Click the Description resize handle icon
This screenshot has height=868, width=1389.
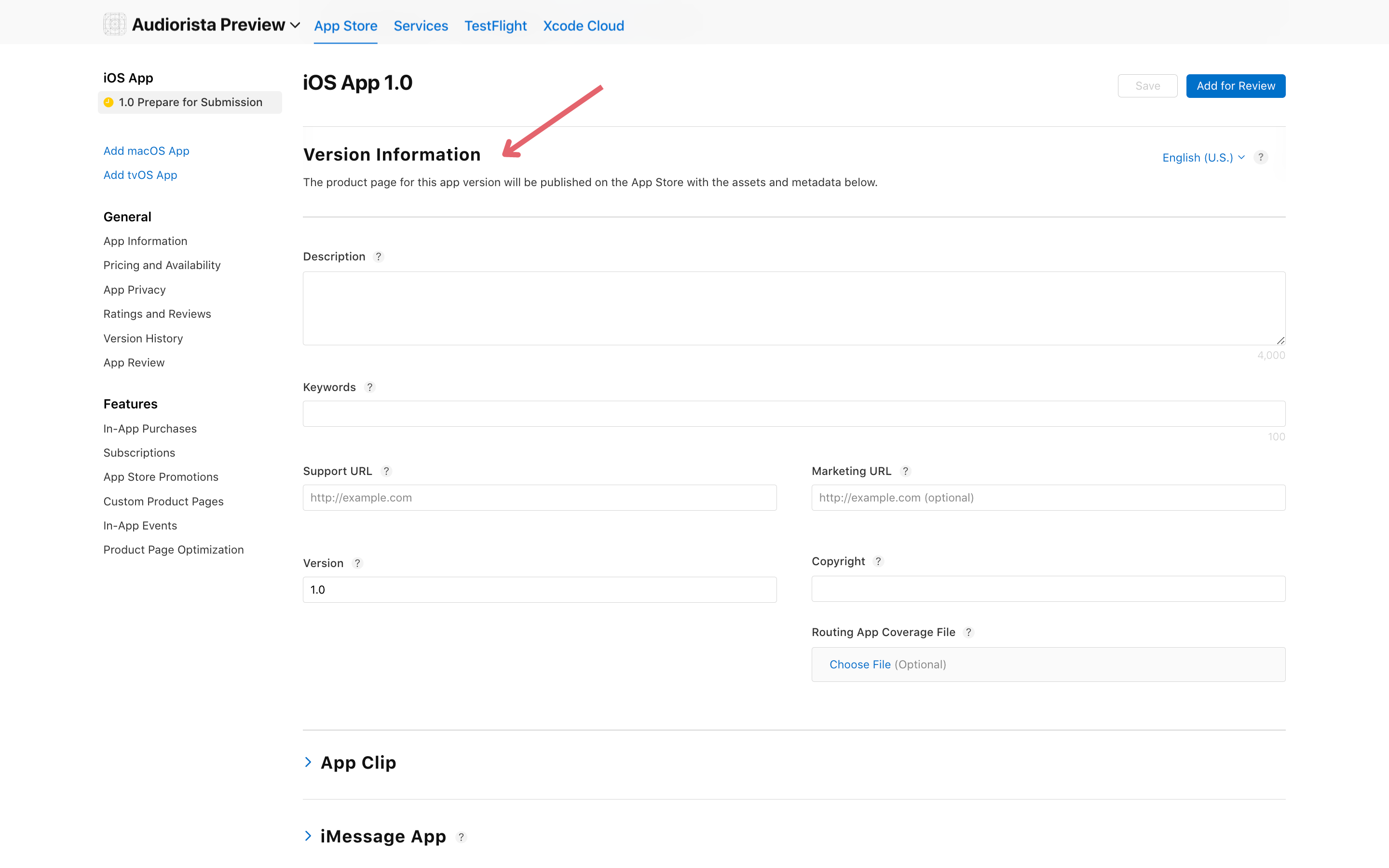[x=1280, y=340]
